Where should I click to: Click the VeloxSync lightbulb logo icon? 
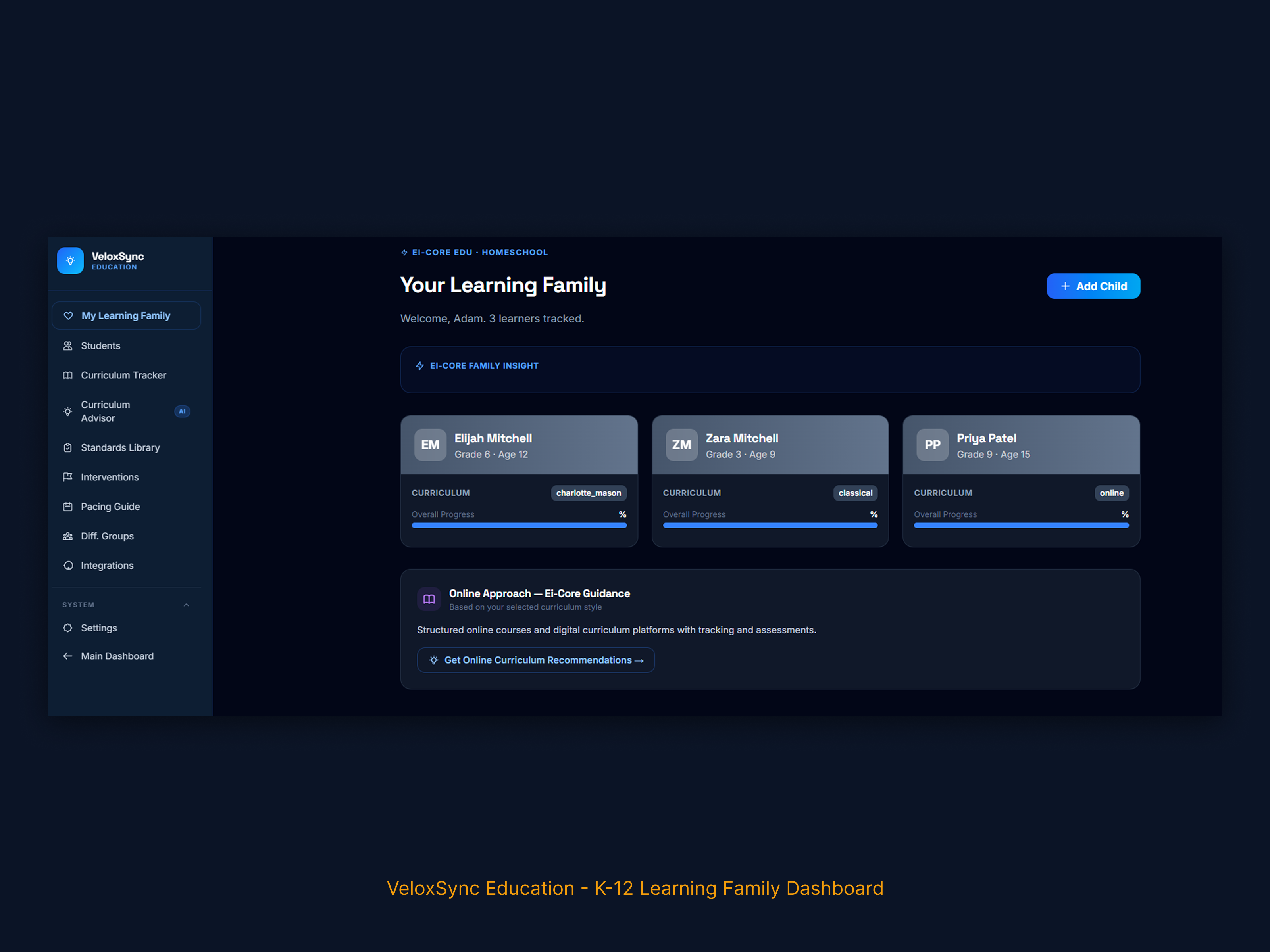tap(70, 261)
